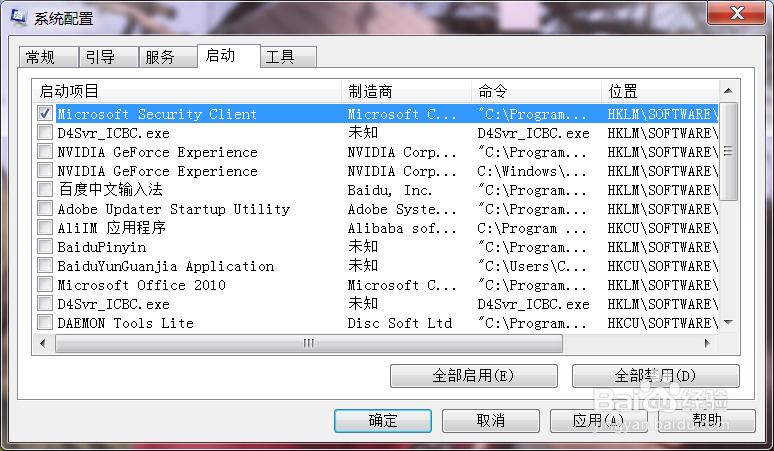Select the BaiduPinyin row text
Screen dimensions: 774x451
coord(102,247)
